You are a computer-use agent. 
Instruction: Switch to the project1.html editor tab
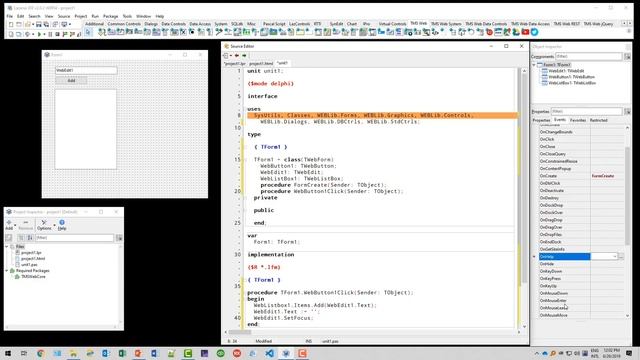tap(261, 63)
